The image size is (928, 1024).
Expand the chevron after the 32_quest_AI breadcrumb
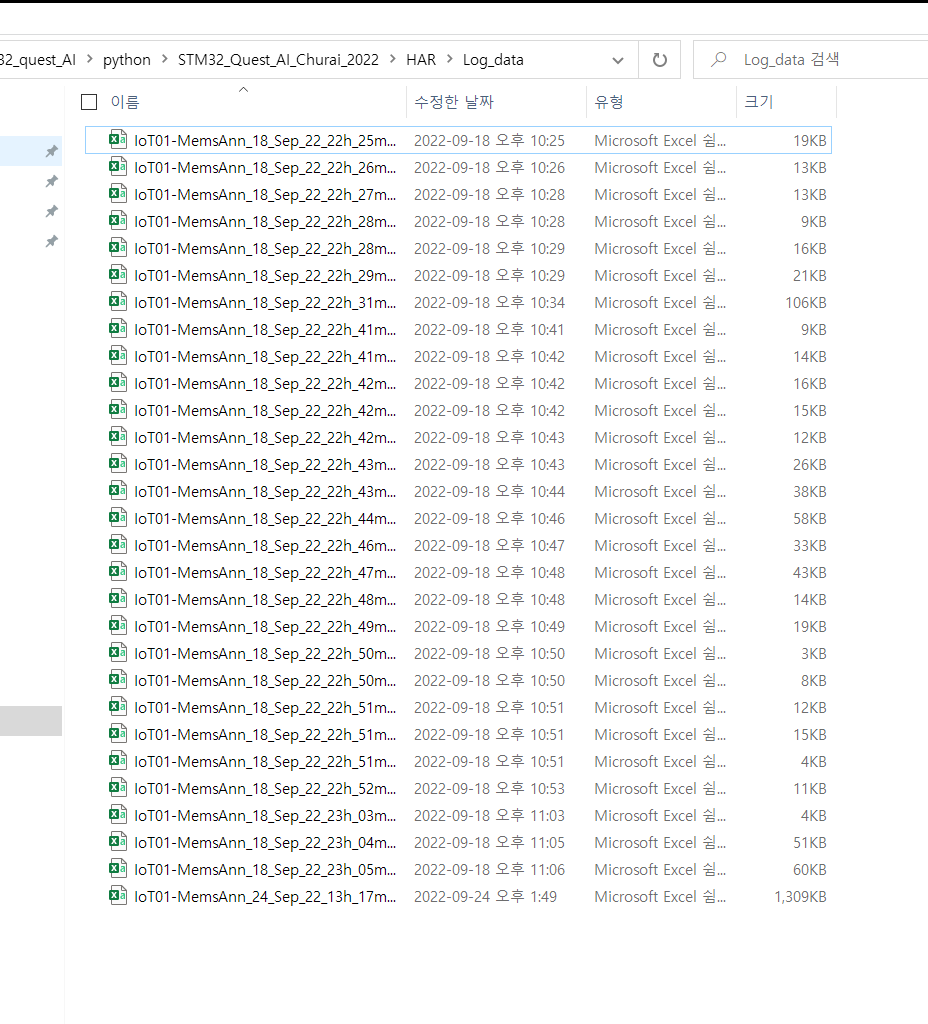(89, 59)
